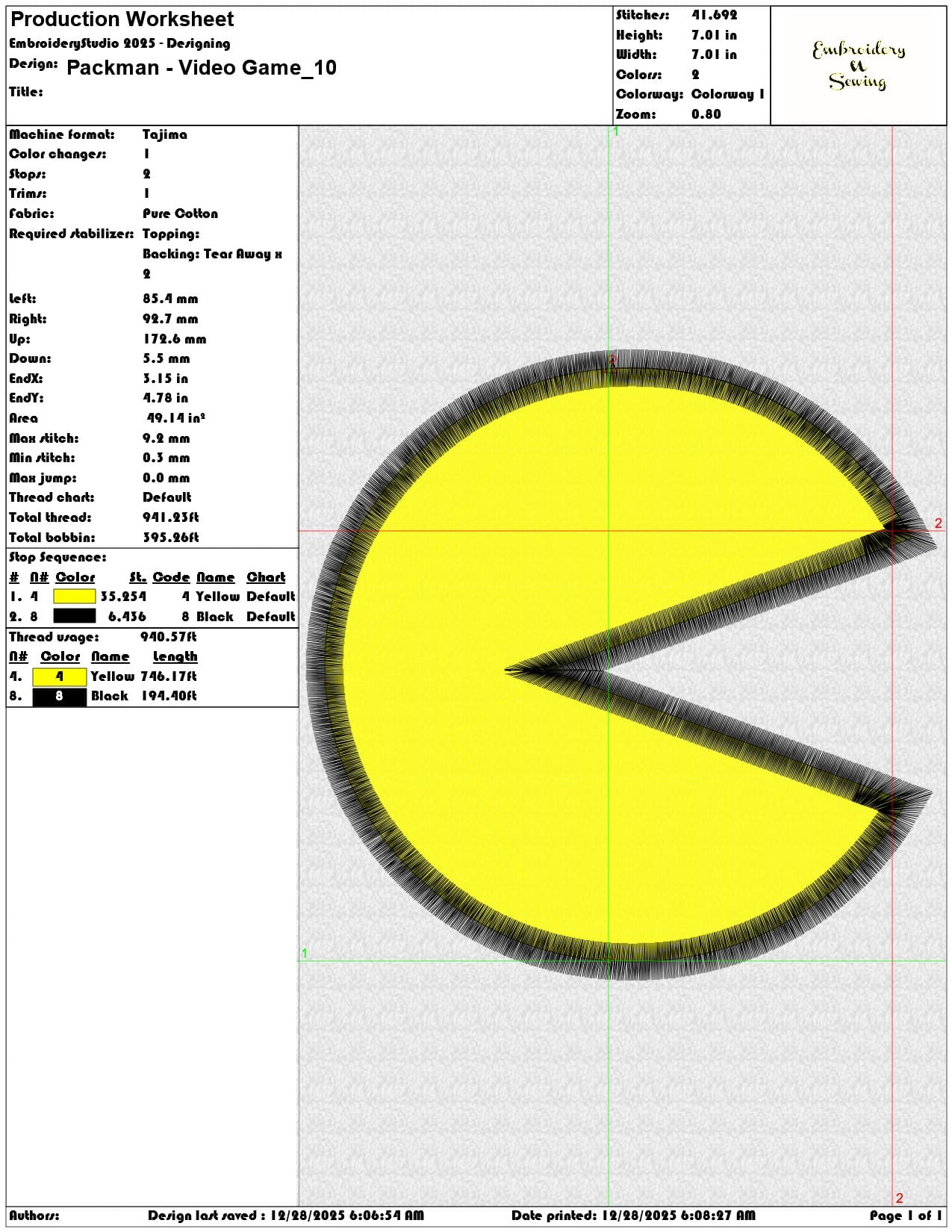
Task: Click the yellow swatch numbered 4 in Thread usage
Action: tap(60, 676)
